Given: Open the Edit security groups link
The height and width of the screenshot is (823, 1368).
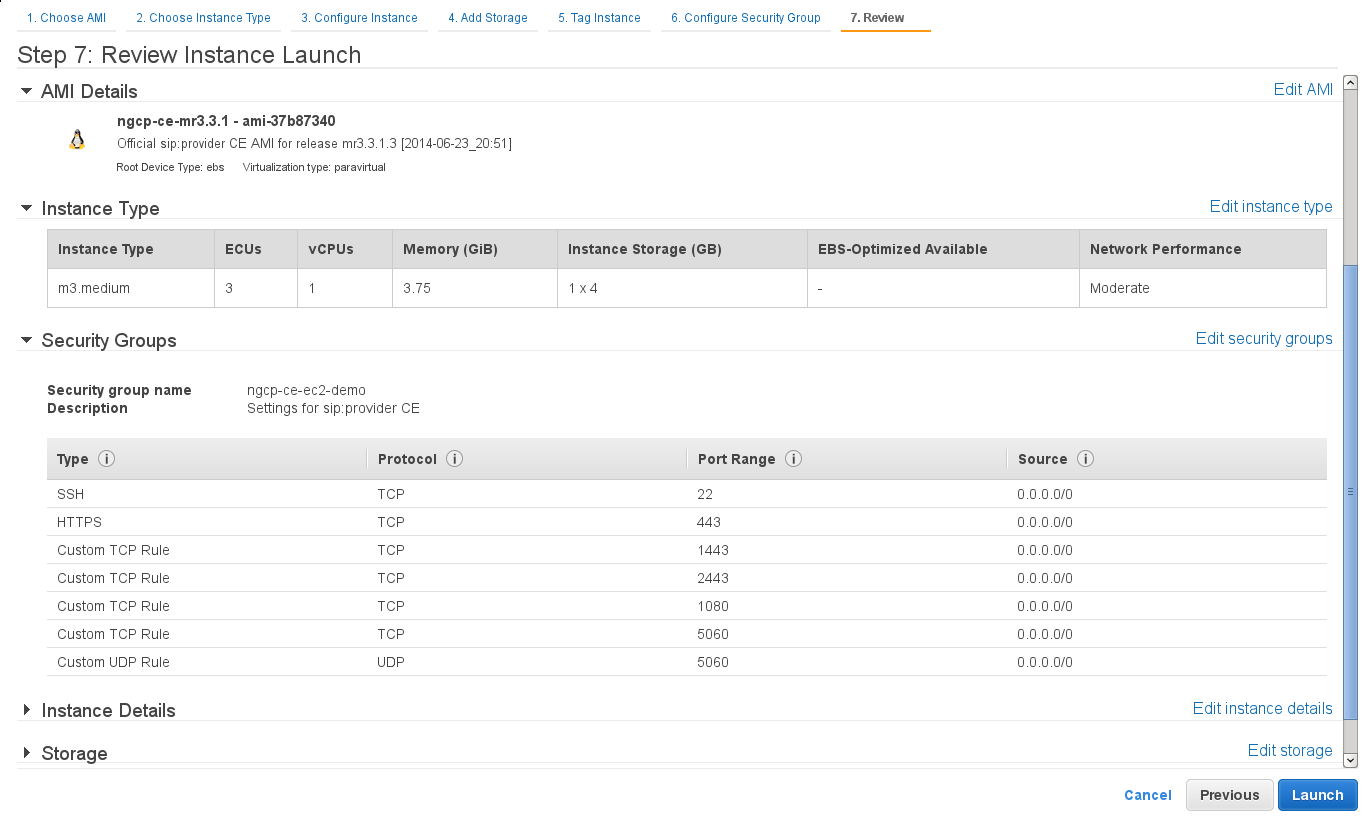Looking at the screenshot, I should coord(1263,338).
